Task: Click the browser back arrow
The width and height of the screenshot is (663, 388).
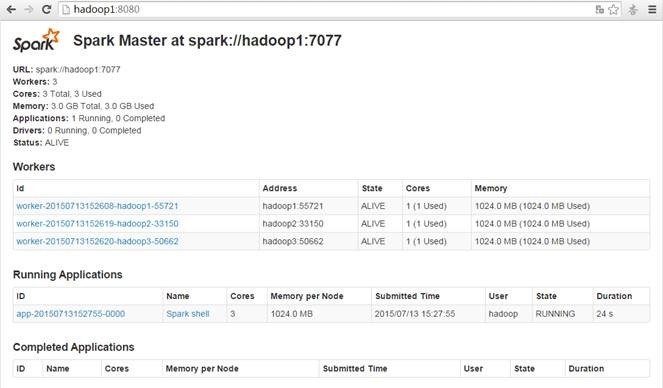Action: pyautogui.click(x=11, y=9)
